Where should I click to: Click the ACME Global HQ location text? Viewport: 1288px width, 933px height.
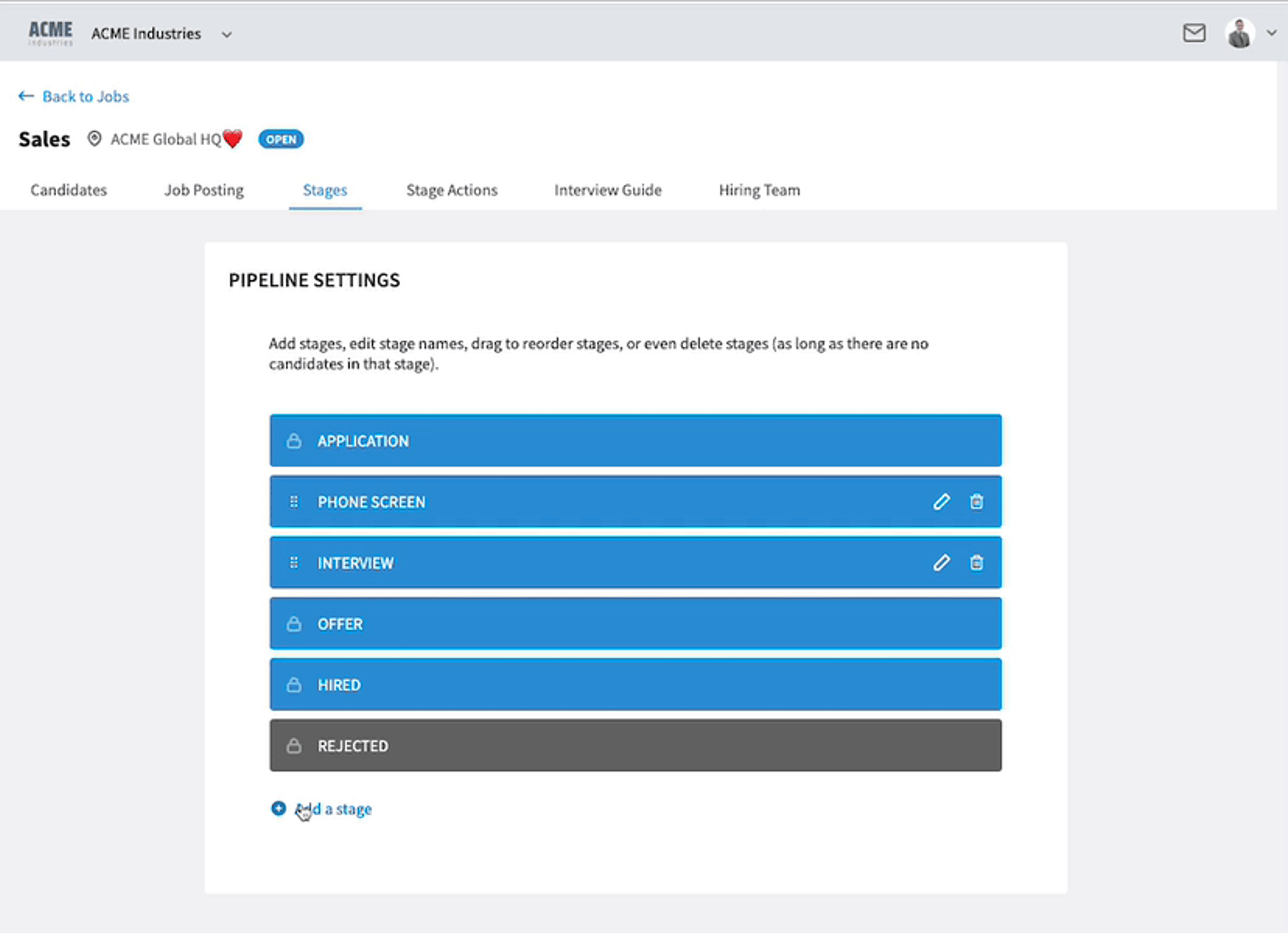pyautogui.click(x=166, y=139)
